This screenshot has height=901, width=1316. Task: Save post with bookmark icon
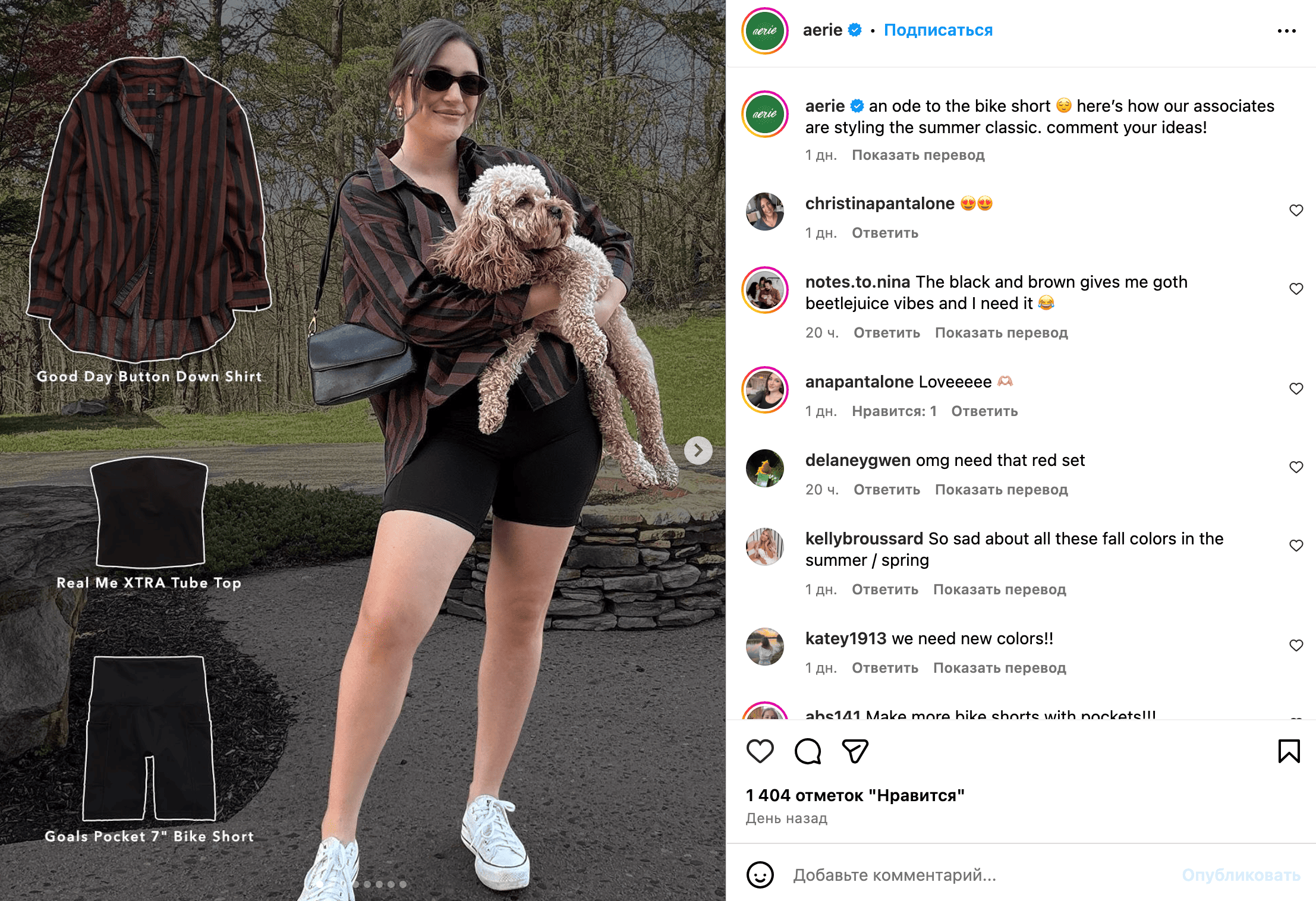point(1289,751)
